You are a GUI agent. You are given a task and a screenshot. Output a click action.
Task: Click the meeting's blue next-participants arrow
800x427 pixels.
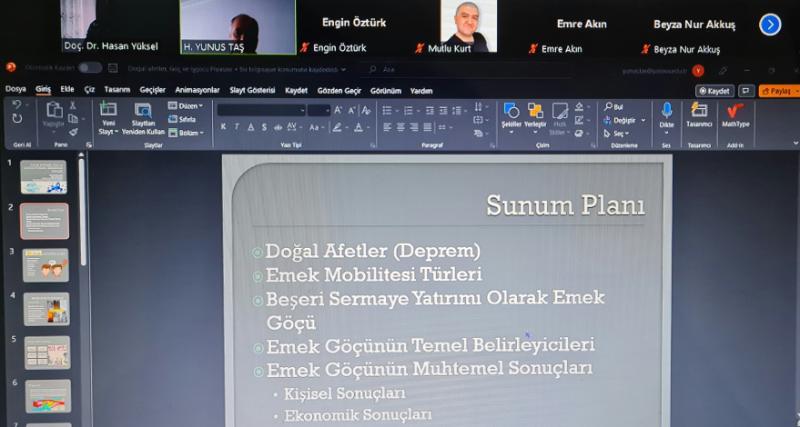pos(770,24)
